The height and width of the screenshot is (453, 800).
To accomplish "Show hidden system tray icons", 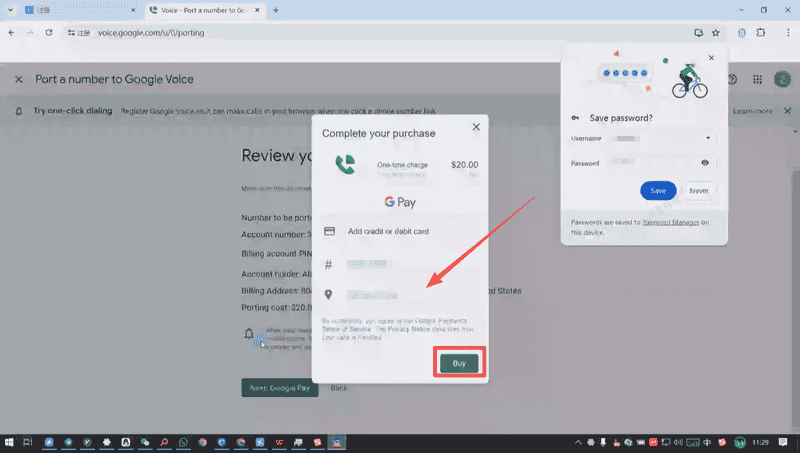I will coord(578,442).
